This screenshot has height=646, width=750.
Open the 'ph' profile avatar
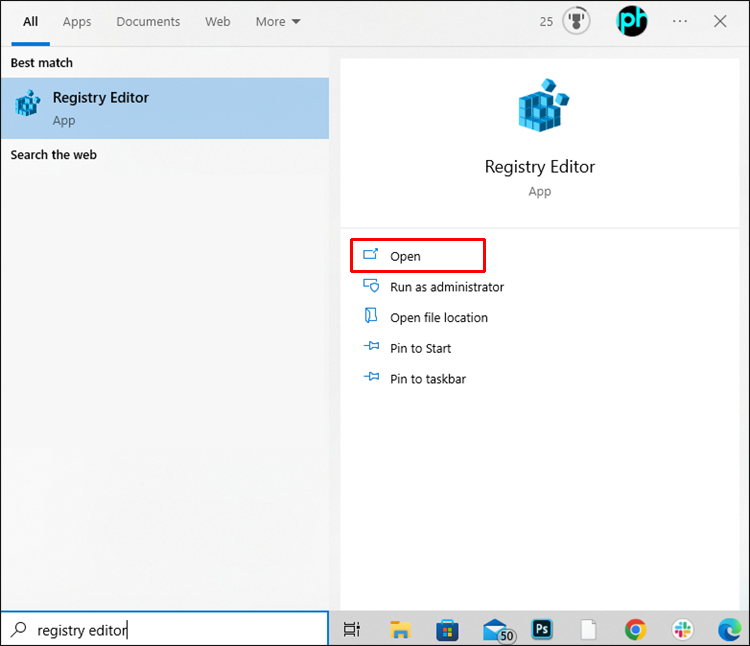631,21
